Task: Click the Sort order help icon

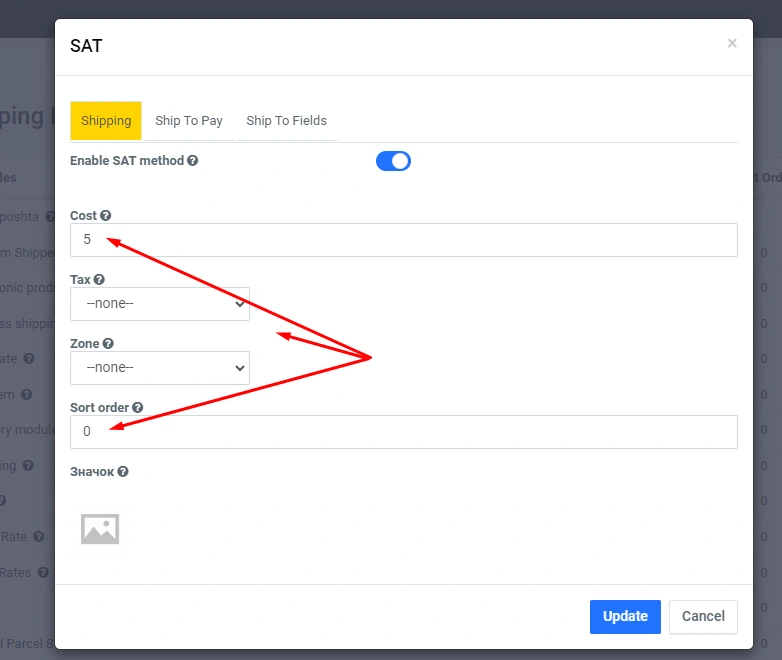Action: [x=138, y=408]
